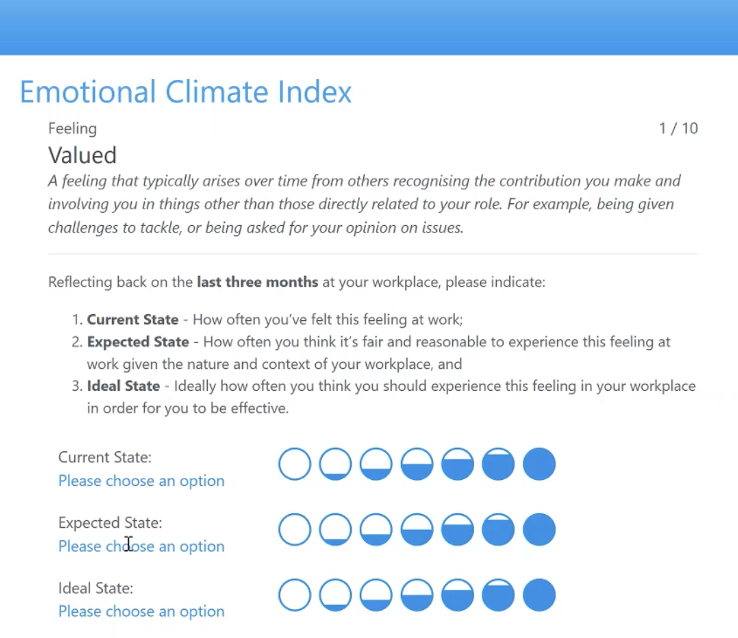This screenshot has height=638, width=738.
Task: Choose the fully filled circle for Ideal State
Action: point(539,595)
